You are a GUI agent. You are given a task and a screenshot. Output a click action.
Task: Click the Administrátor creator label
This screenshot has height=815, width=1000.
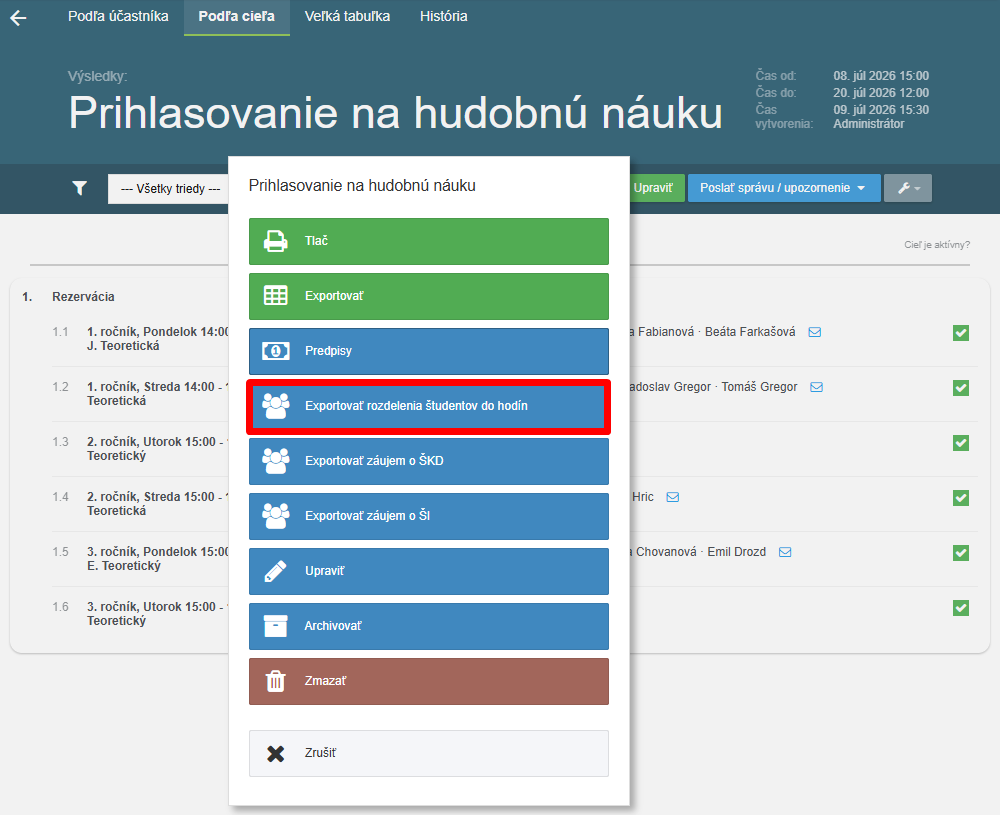tap(869, 124)
